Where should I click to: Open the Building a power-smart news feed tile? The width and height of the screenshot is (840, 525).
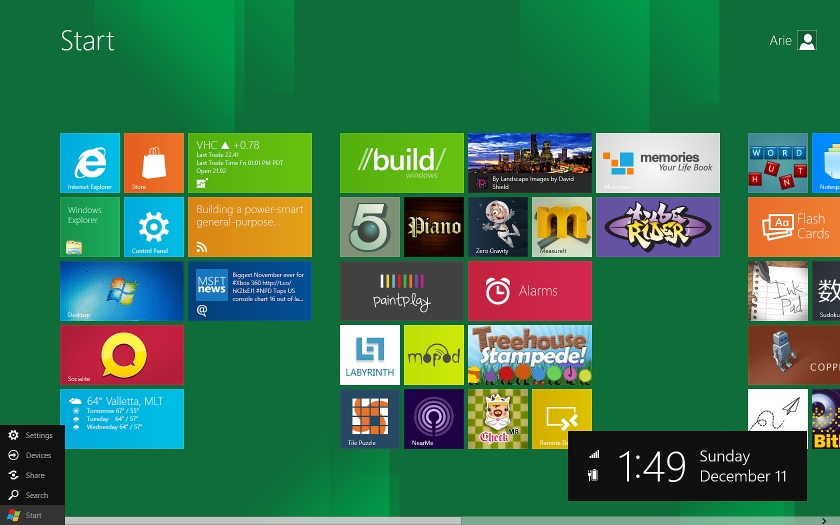250,227
